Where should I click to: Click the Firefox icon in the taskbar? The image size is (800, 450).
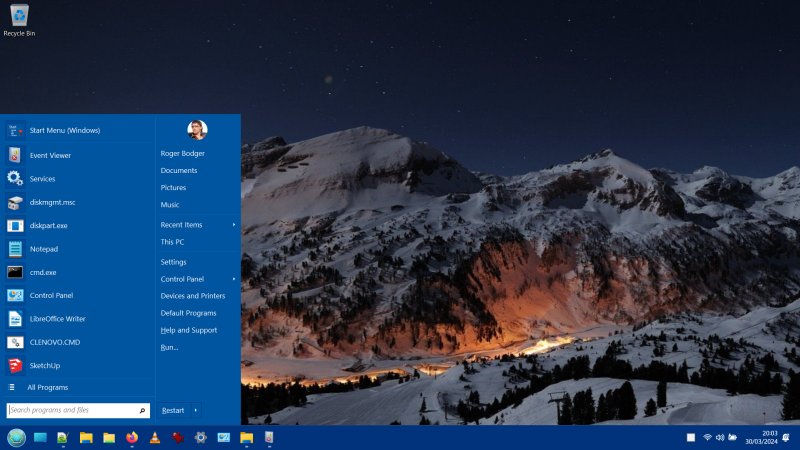click(132, 438)
